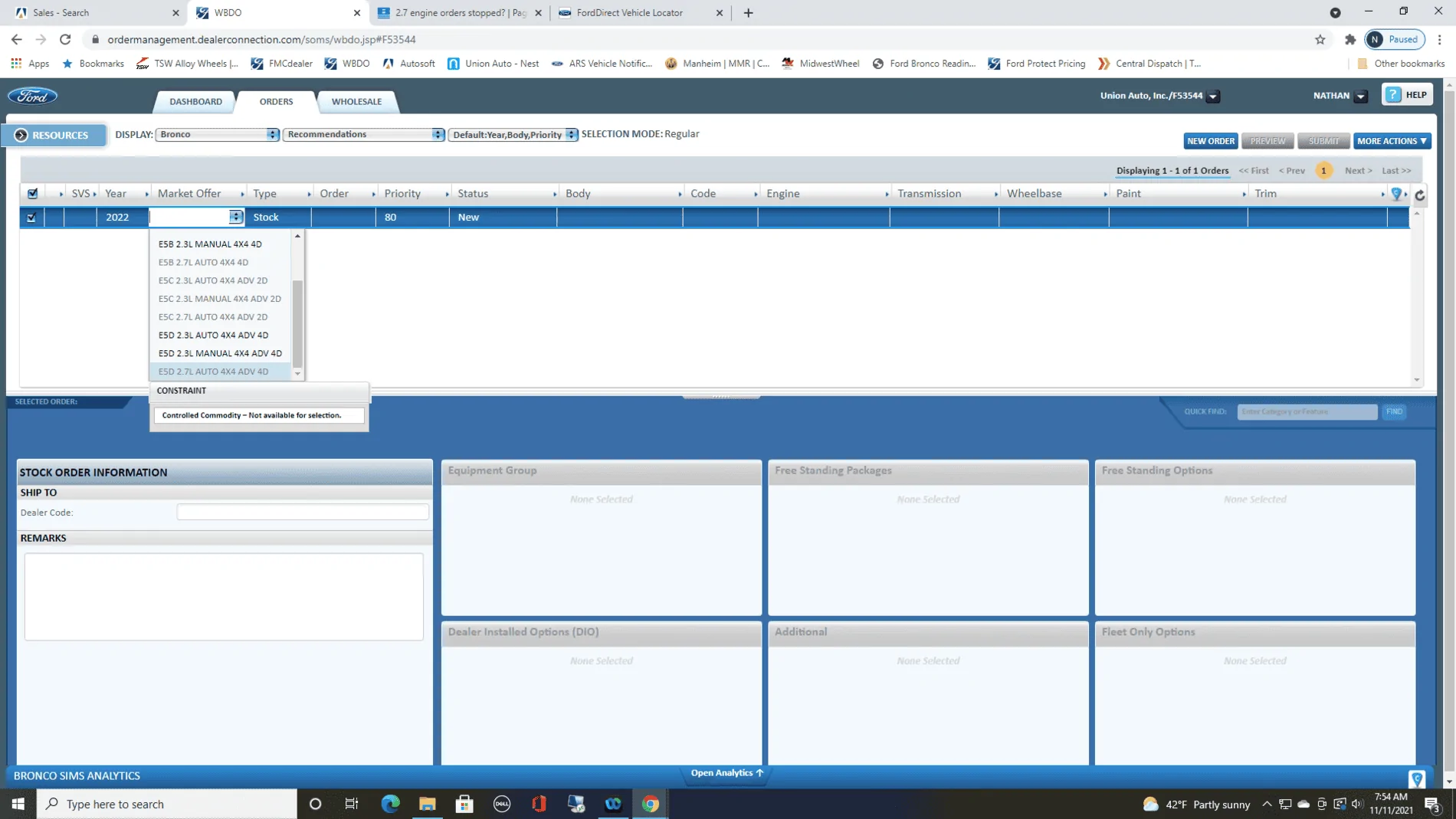Click the Submit button
The width and height of the screenshot is (1456, 819).
(x=1323, y=141)
